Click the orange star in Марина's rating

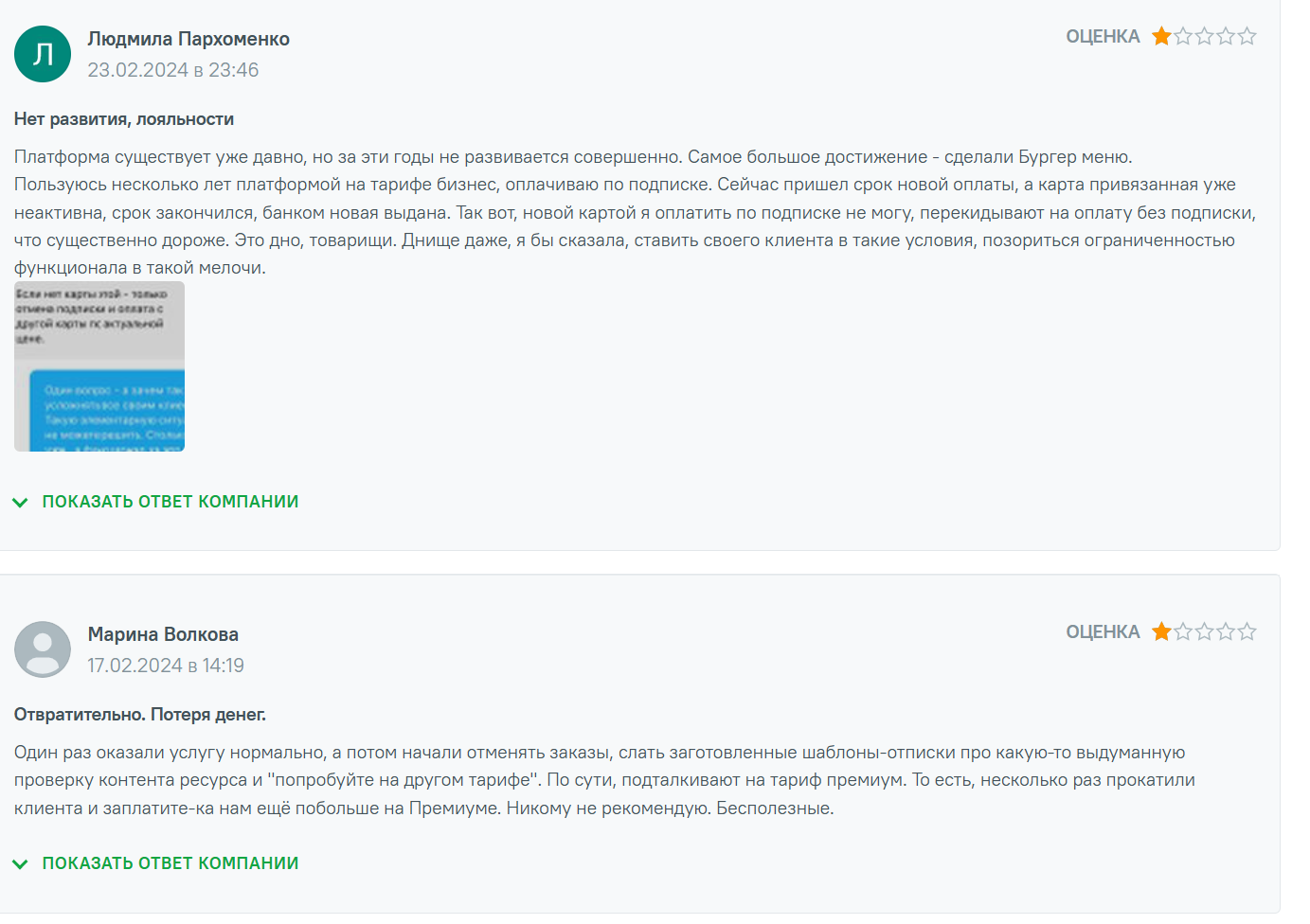coord(1161,632)
